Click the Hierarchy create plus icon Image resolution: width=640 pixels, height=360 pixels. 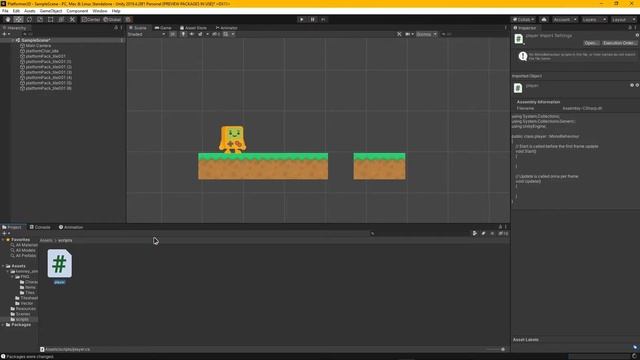click(4, 34)
